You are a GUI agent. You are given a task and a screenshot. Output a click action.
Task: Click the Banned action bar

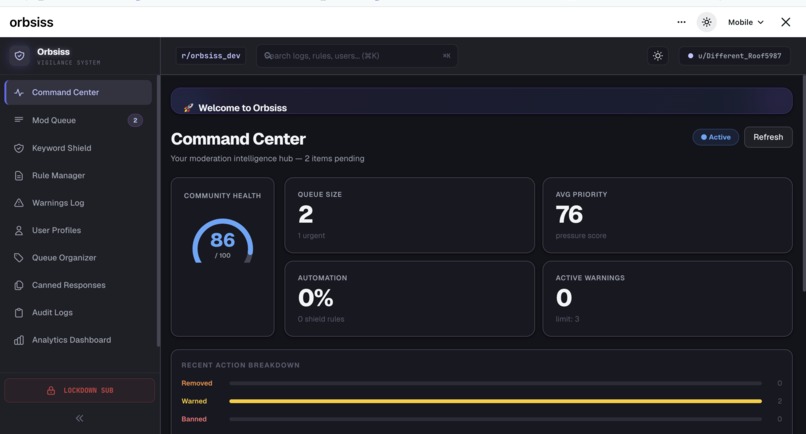(496, 419)
